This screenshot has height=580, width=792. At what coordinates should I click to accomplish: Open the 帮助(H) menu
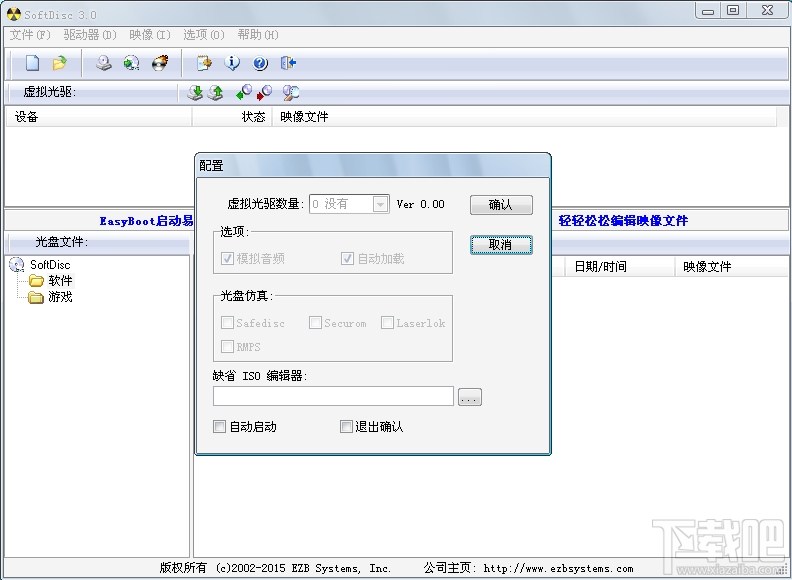click(258, 35)
